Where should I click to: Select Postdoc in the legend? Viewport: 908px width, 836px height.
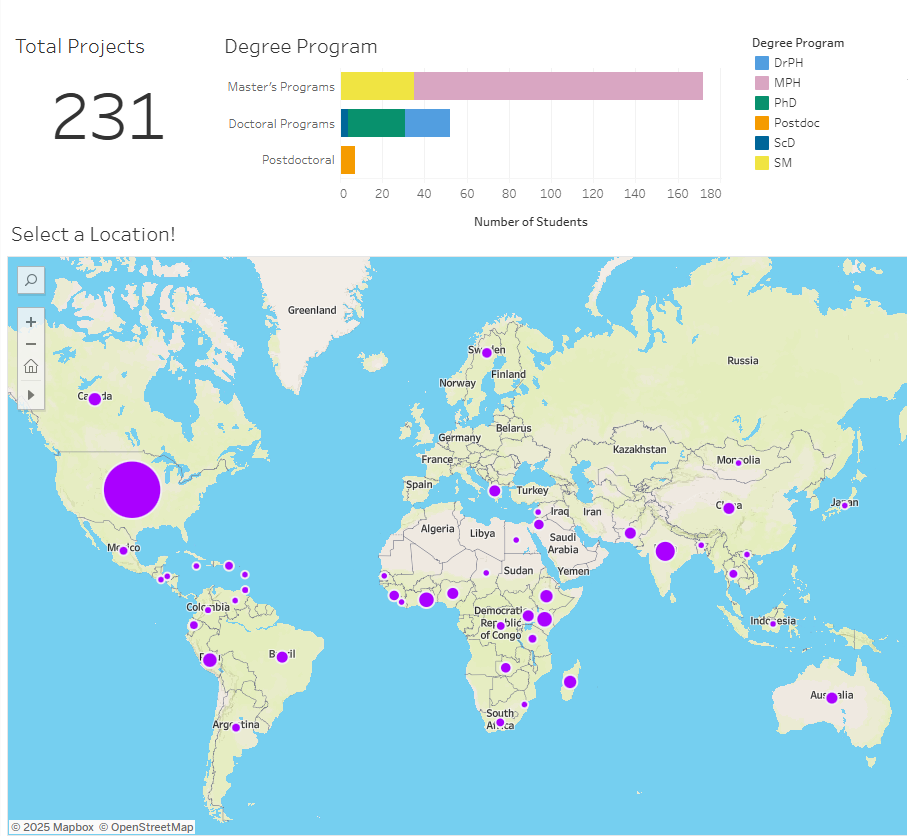(x=796, y=123)
